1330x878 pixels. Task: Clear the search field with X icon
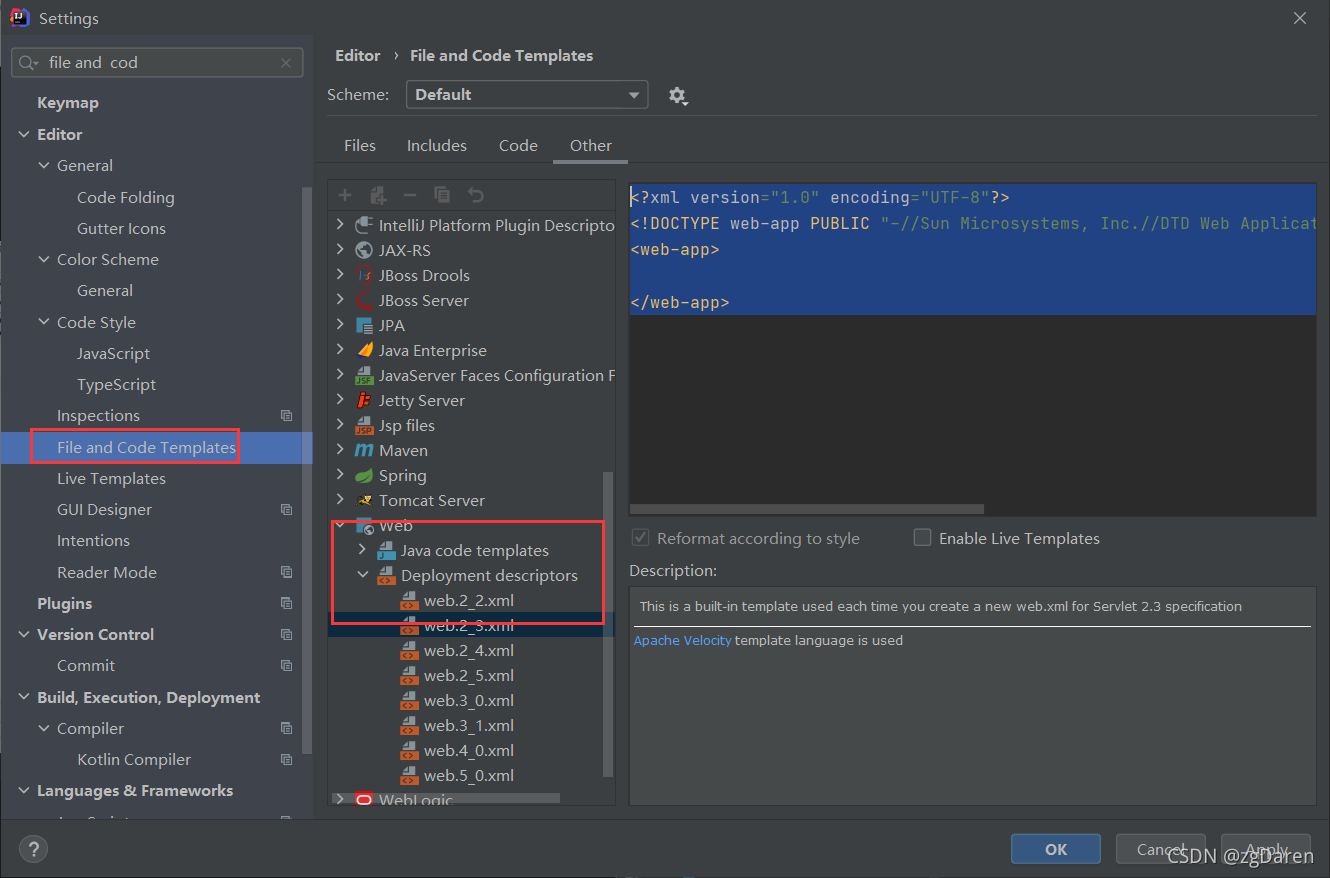click(x=286, y=62)
